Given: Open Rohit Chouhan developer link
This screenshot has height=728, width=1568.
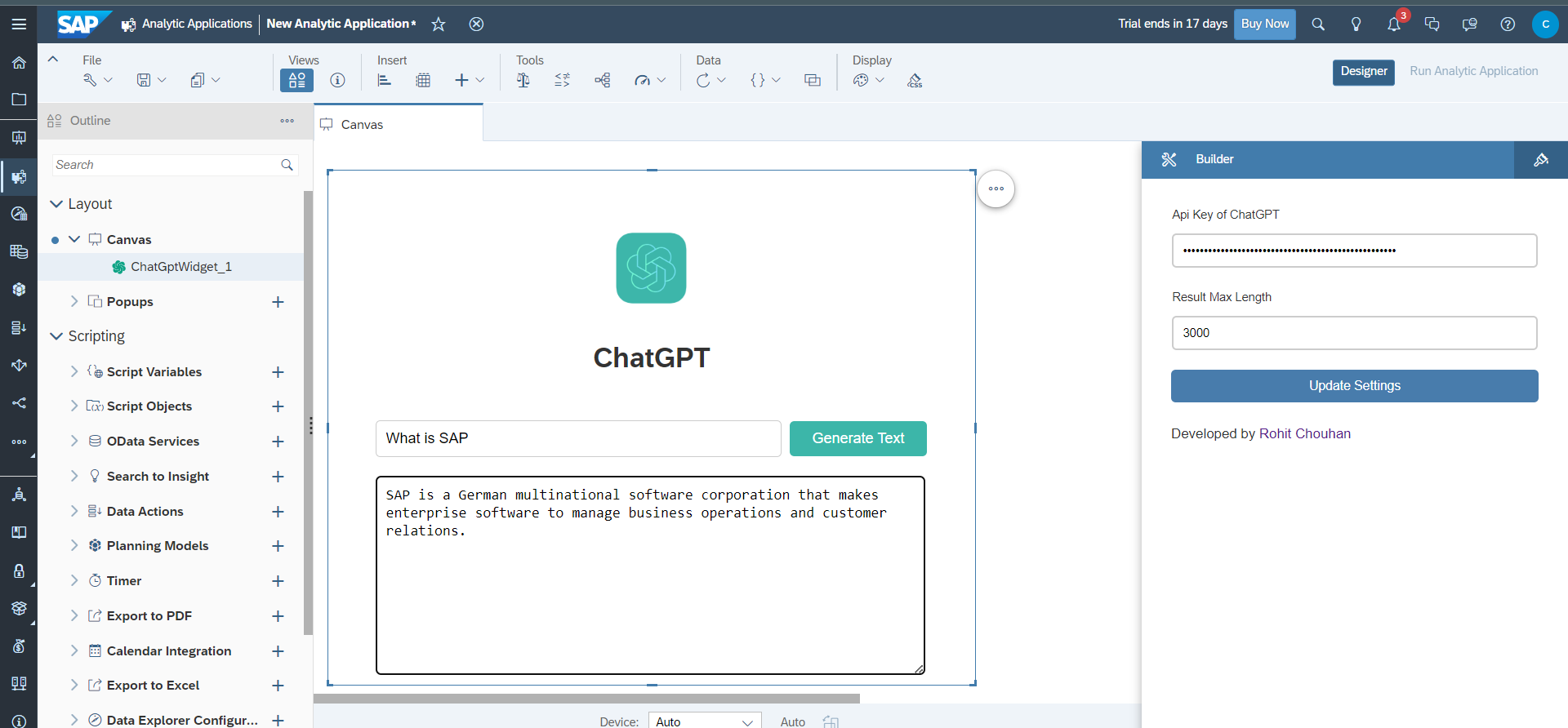Looking at the screenshot, I should [x=1305, y=434].
